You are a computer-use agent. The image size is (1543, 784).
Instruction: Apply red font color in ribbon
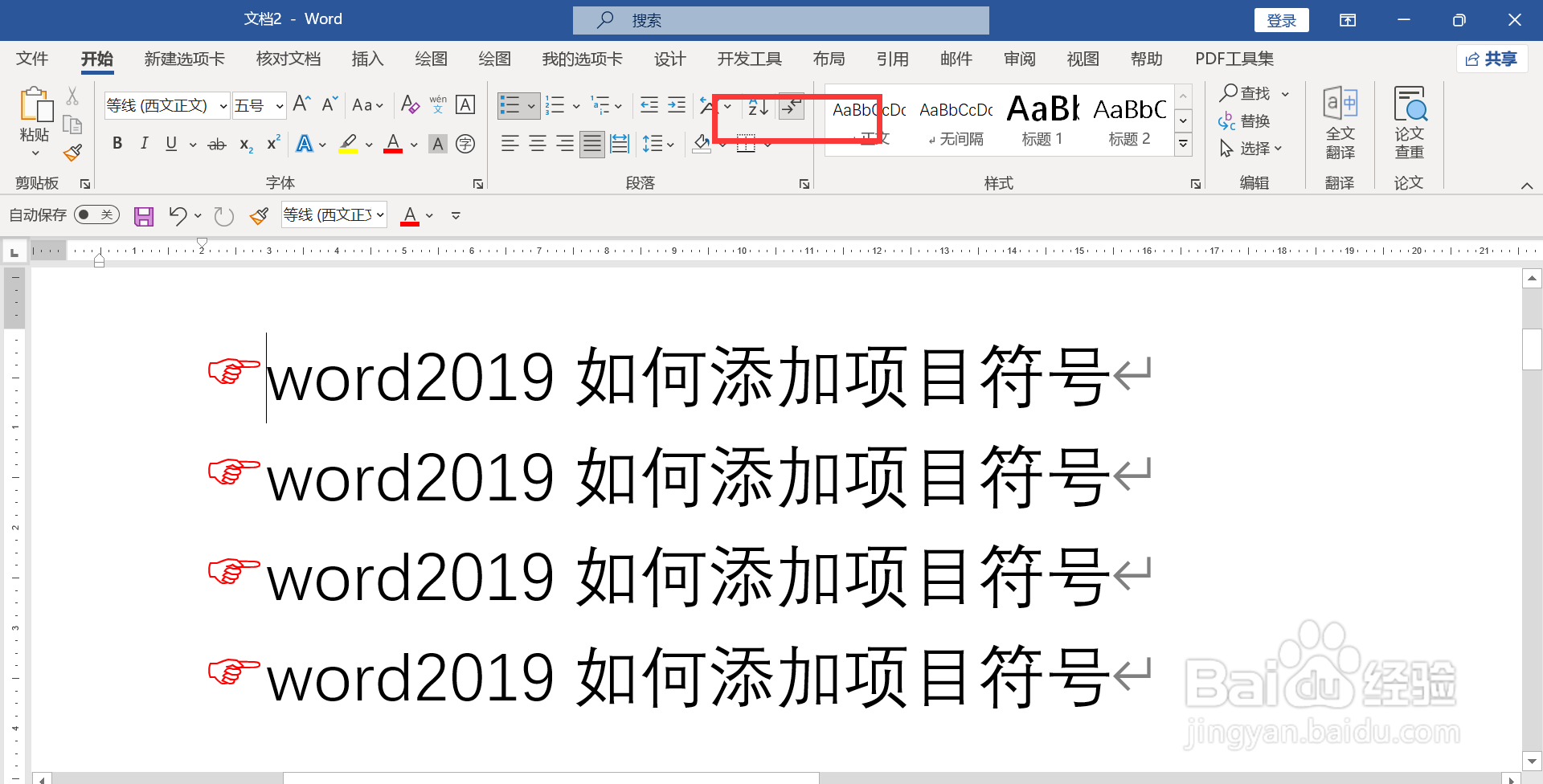(x=393, y=145)
